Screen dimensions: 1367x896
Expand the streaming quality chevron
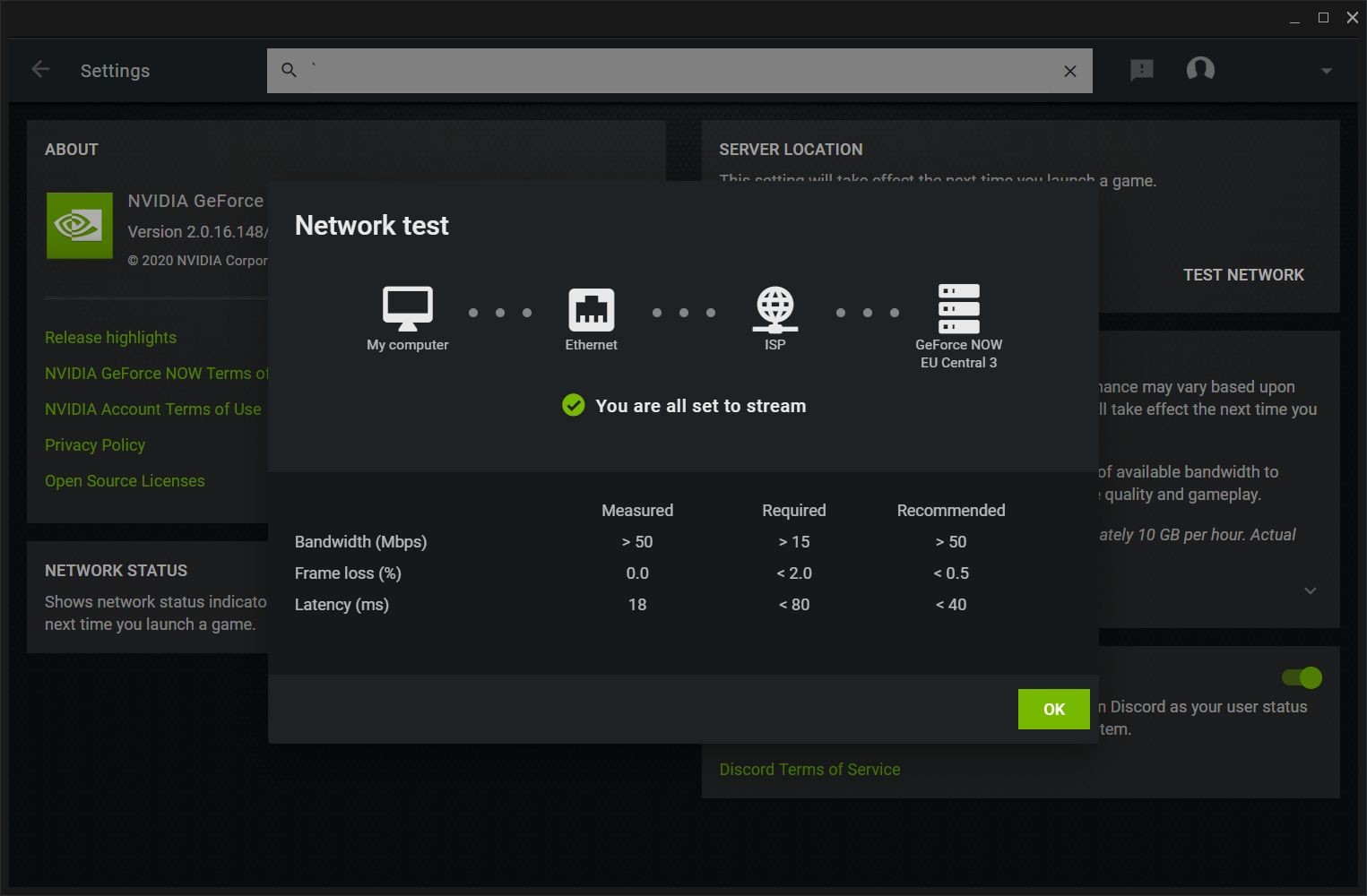click(1310, 590)
